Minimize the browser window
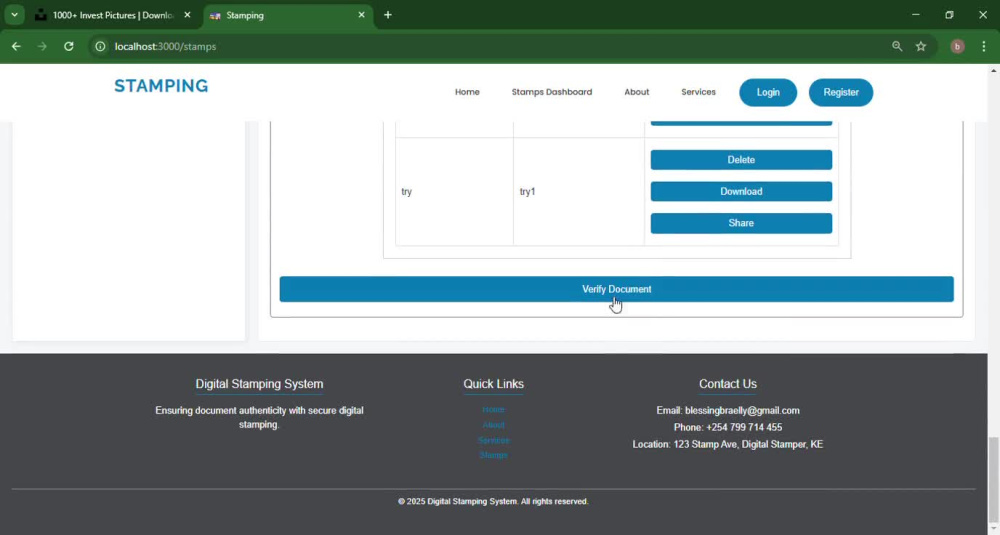This screenshot has height=535, width=1000. coord(916,15)
